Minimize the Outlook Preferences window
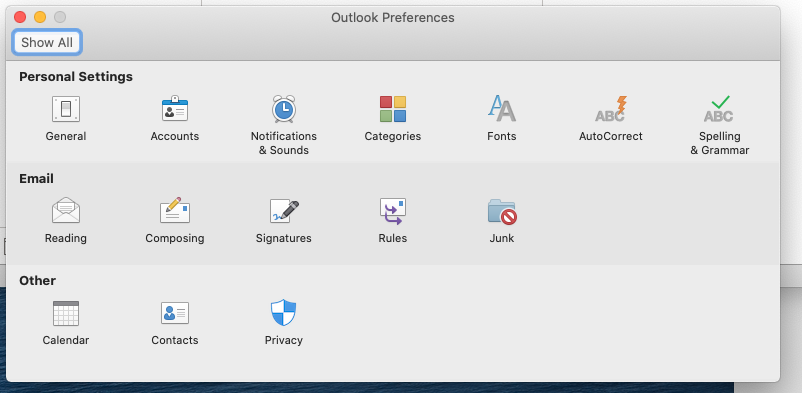Screen dimensions: 802x393 tap(40, 17)
